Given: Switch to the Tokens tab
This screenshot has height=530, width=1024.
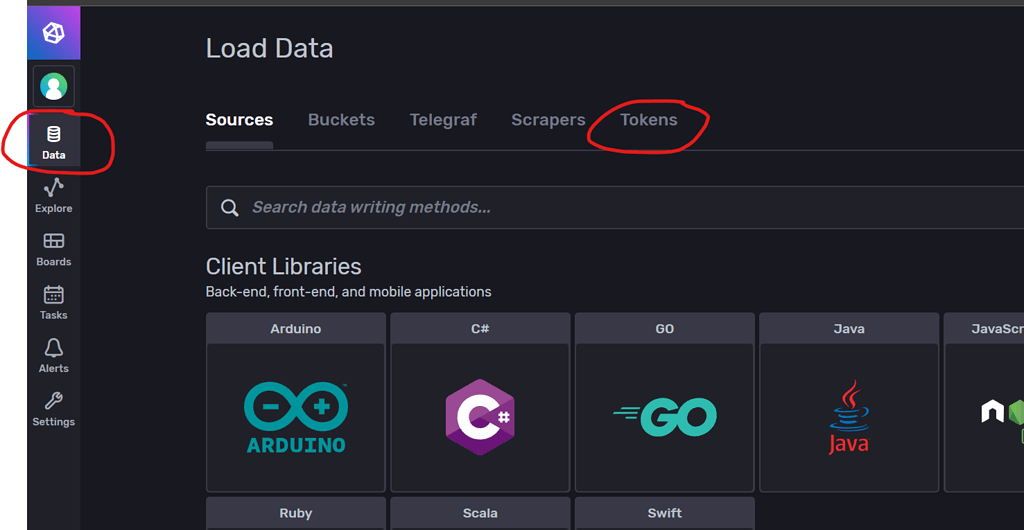Looking at the screenshot, I should [648, 120].
